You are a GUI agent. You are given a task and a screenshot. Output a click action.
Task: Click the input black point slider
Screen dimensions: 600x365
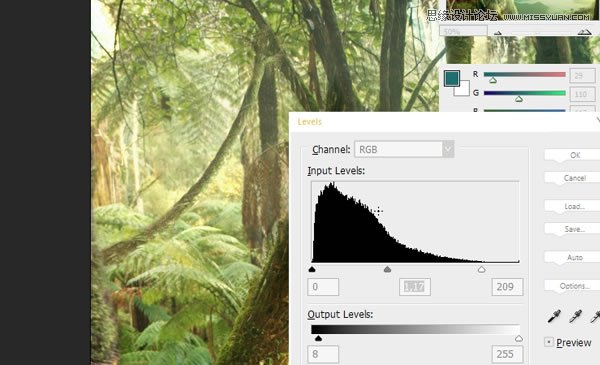312,269
